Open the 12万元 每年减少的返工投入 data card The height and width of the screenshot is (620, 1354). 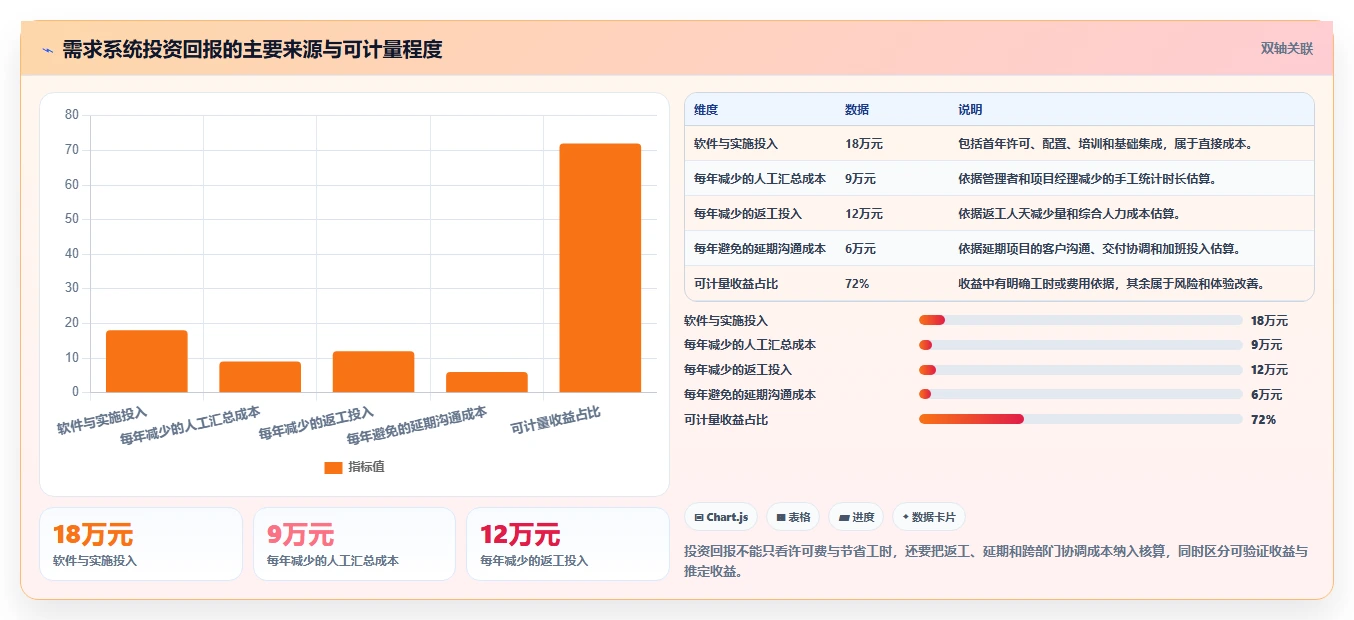click(568, 544)
